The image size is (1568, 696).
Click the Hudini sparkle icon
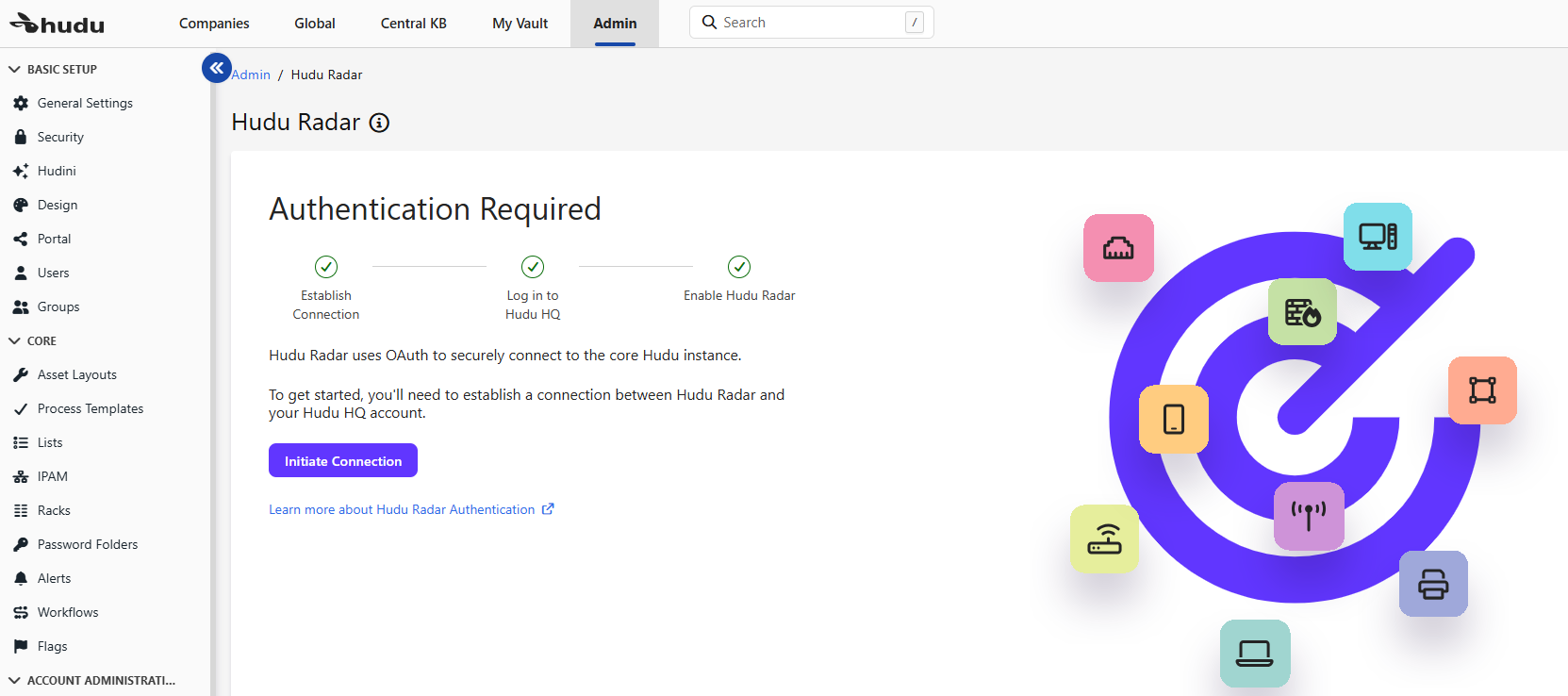(x=21, y=171)
